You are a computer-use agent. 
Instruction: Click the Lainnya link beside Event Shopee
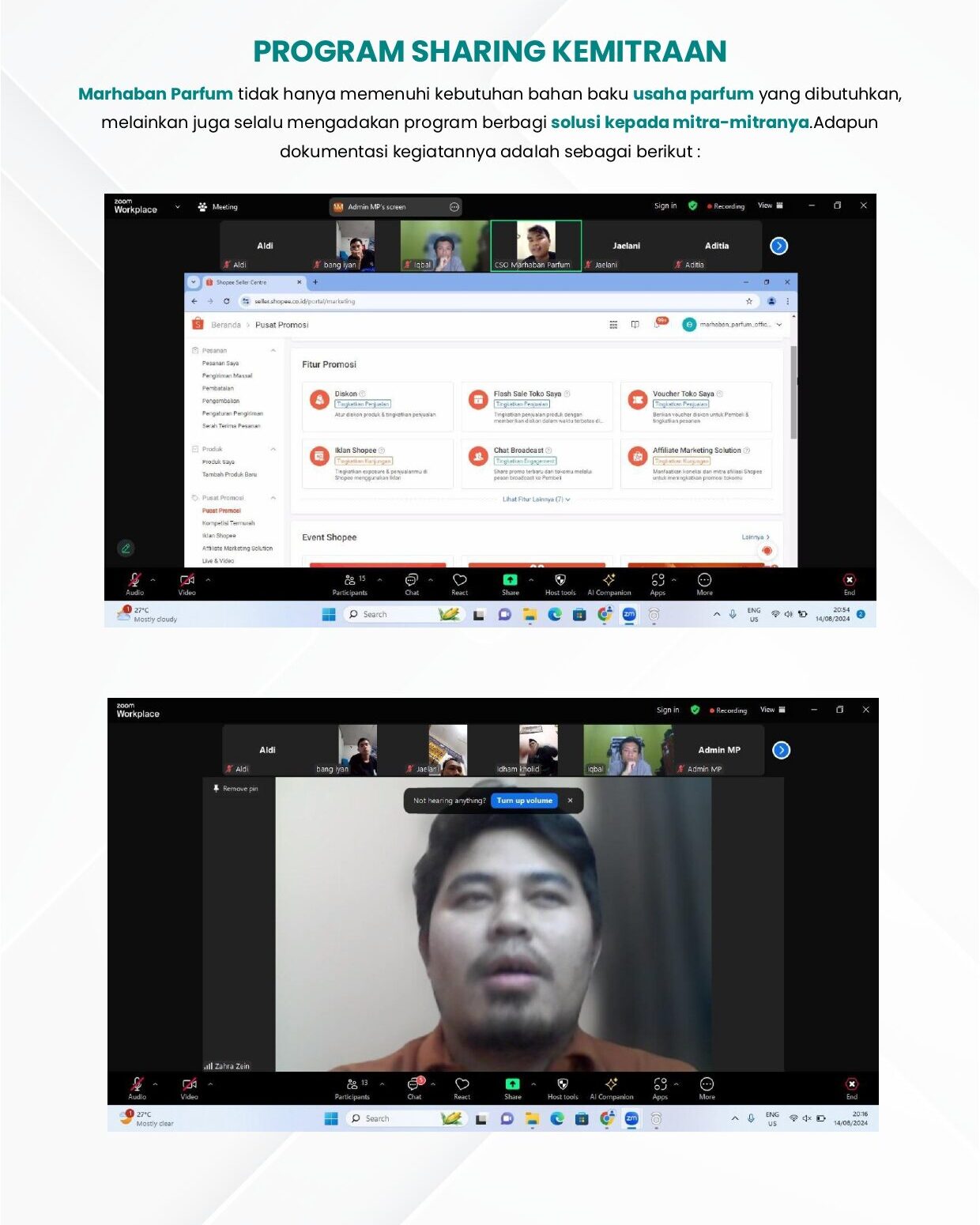(x=755, y=537)
